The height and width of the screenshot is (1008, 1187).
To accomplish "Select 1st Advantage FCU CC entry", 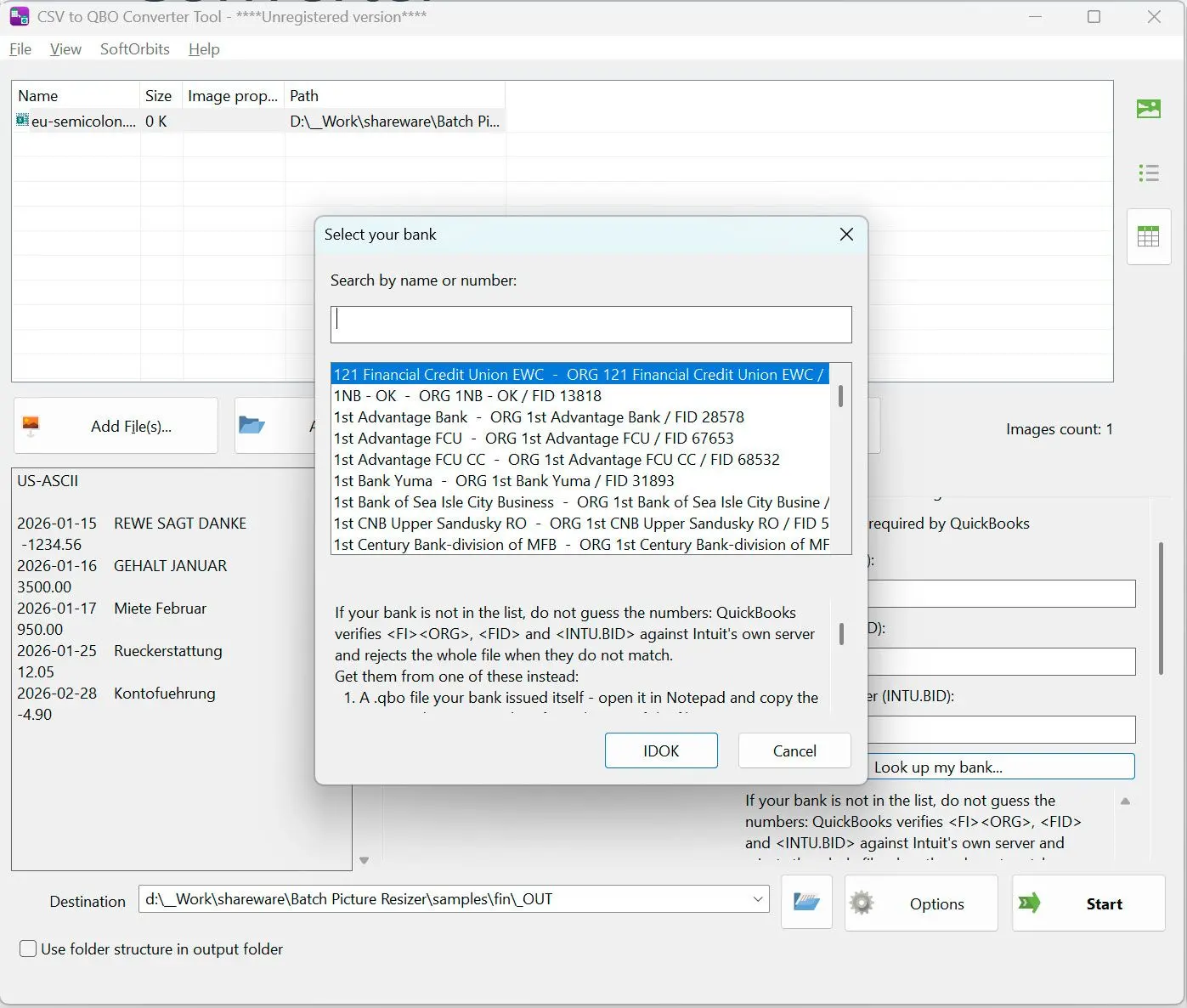I will click(580, 460).
